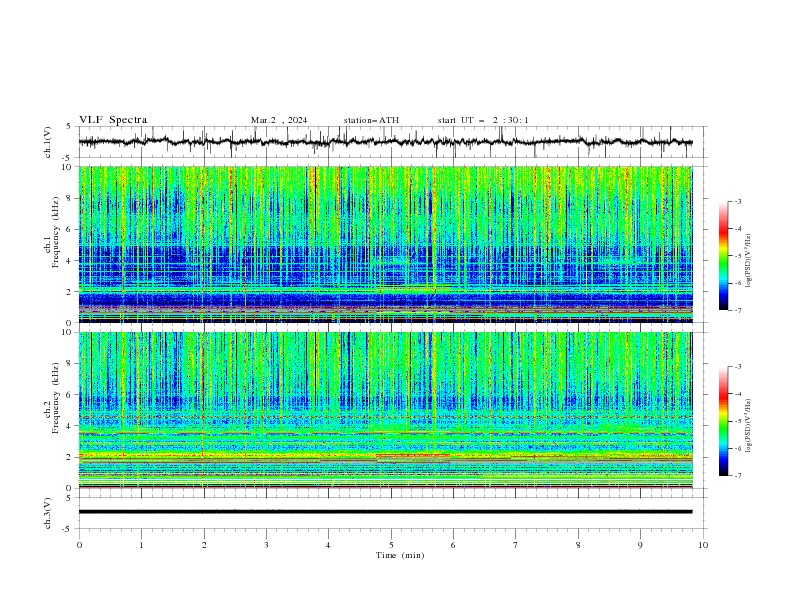Screen dimensions: 792x612
Task: Click the "5" tick on the Time axis
Action: (x=391, y=545)
